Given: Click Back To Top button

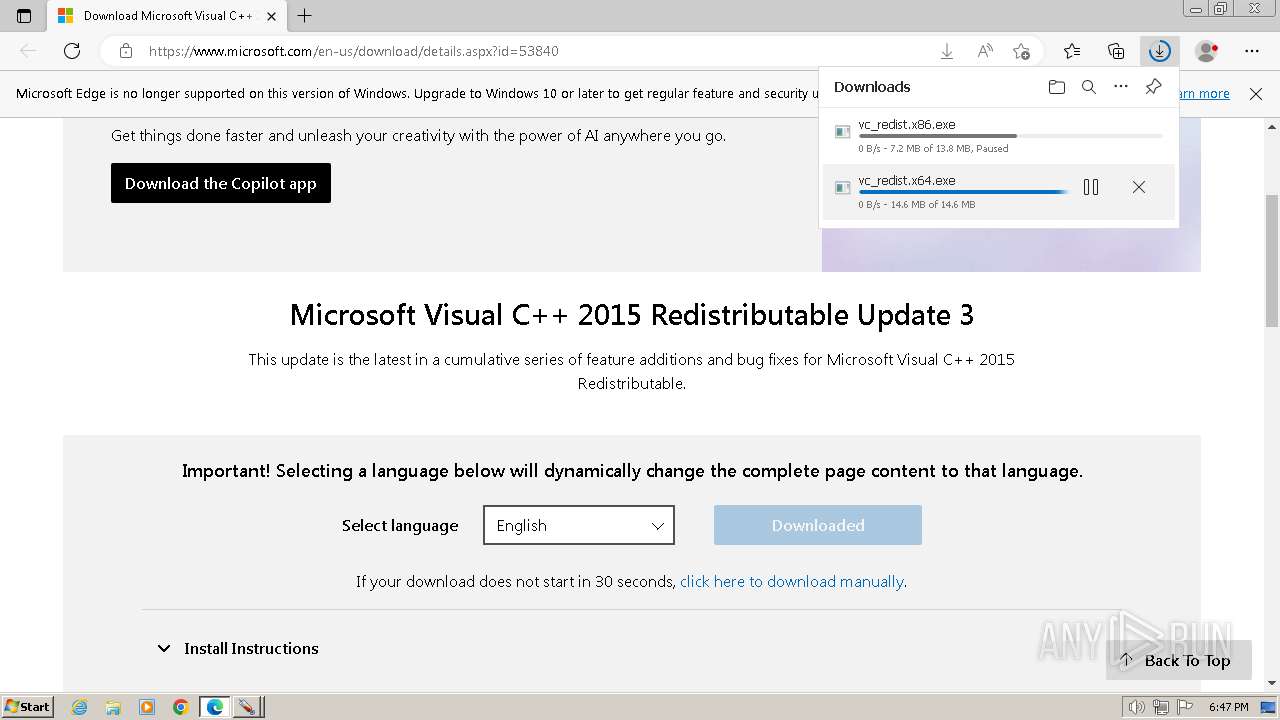Looking at the screenshot, I should 1179,660.
